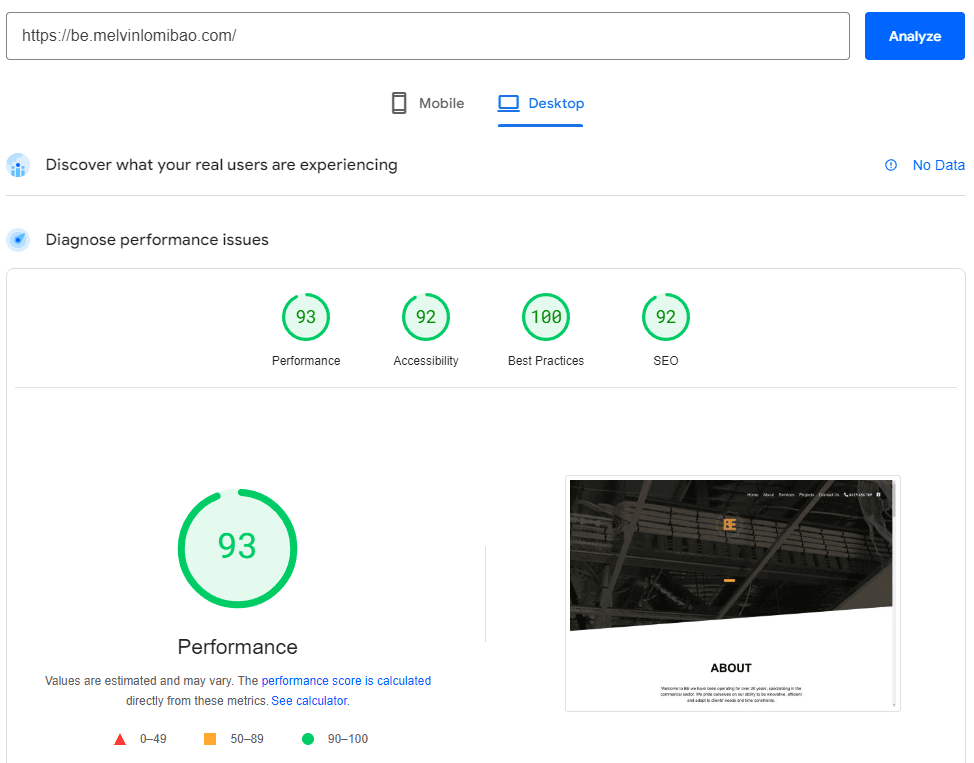974x763 pixels.
Task: Click the "No Data" link
Action: 938,165
